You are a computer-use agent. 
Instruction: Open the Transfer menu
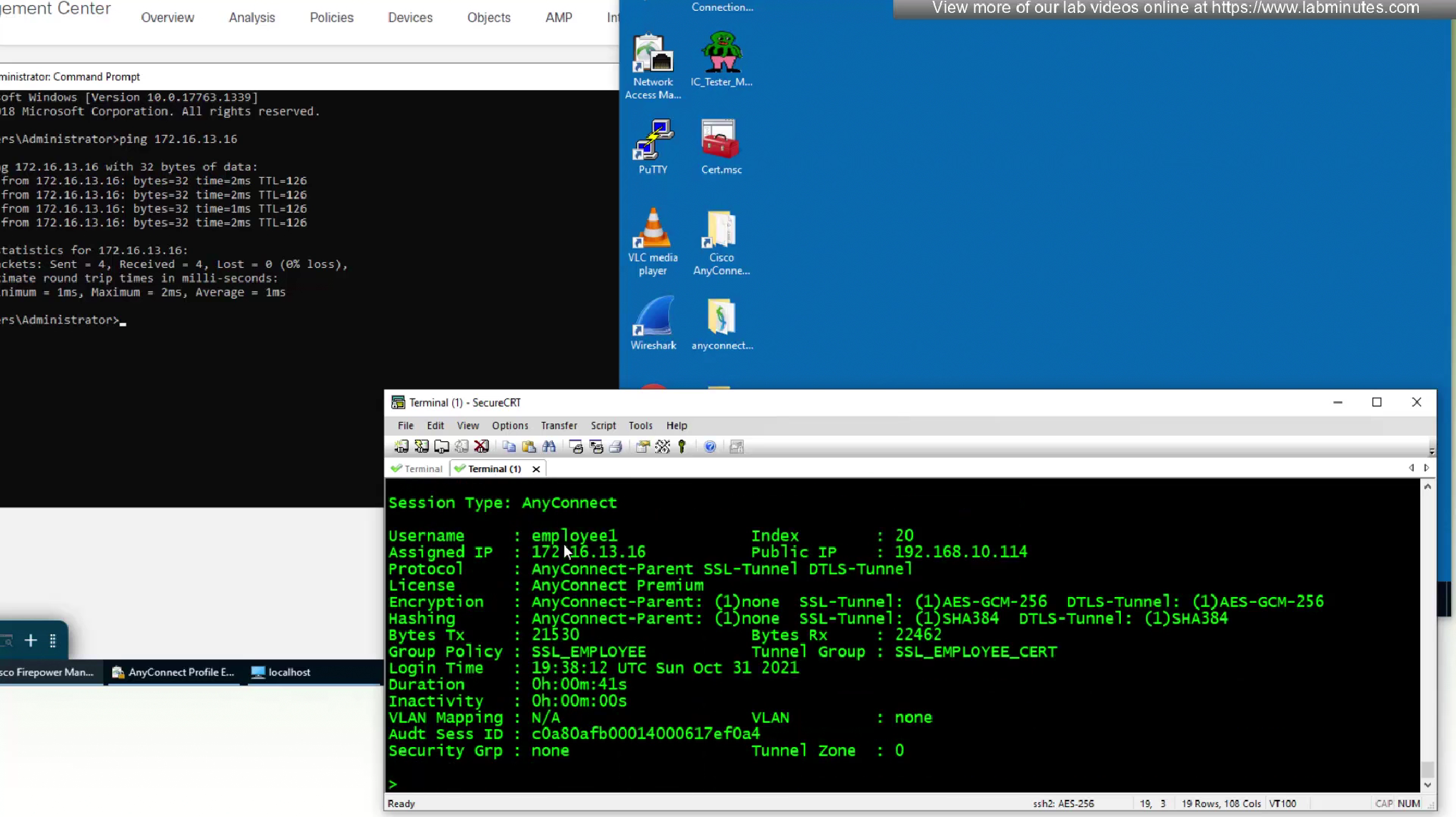pyautogui.click(x=559, y=426)
